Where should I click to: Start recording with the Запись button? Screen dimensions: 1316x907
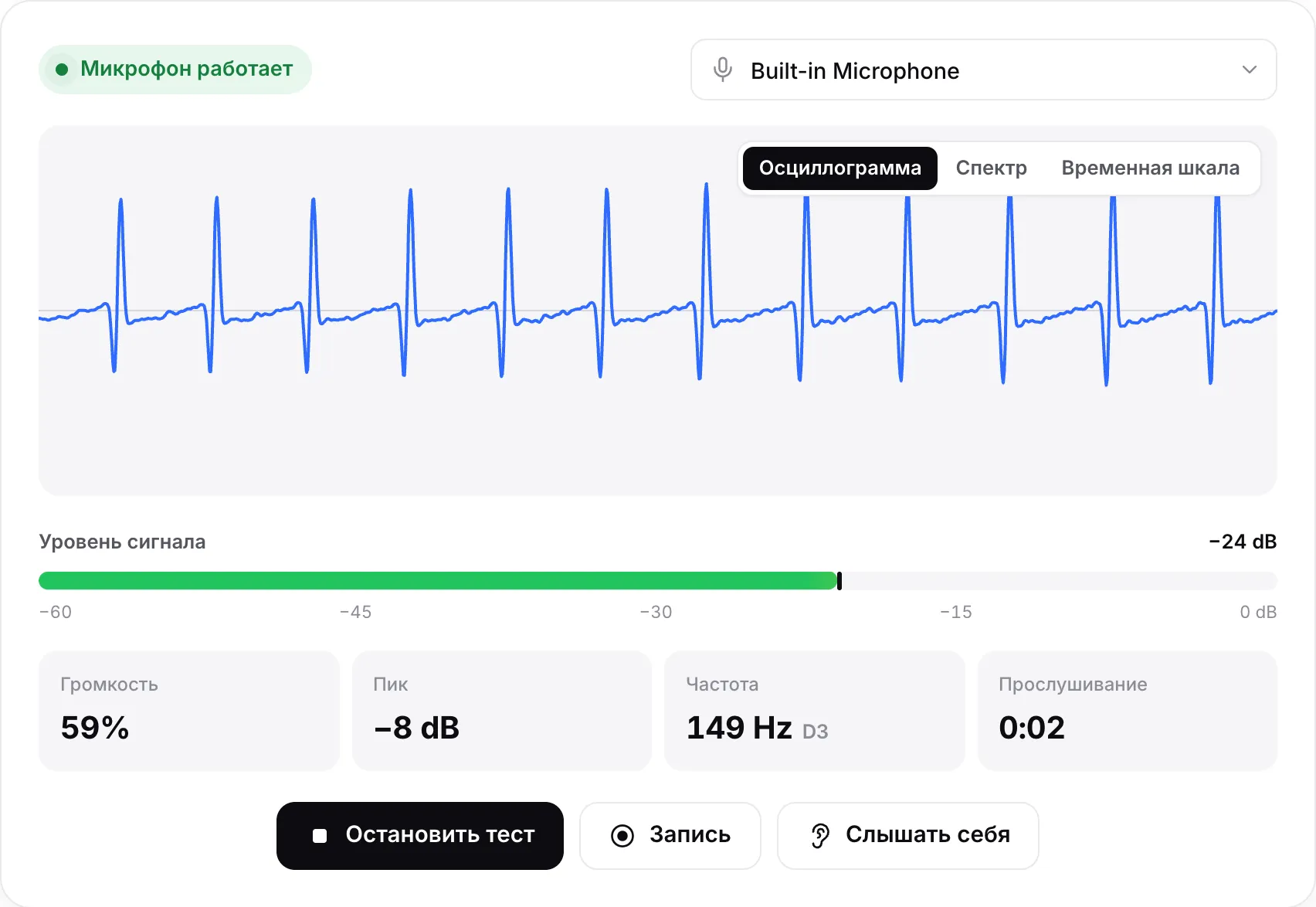(x=670, y=835)
